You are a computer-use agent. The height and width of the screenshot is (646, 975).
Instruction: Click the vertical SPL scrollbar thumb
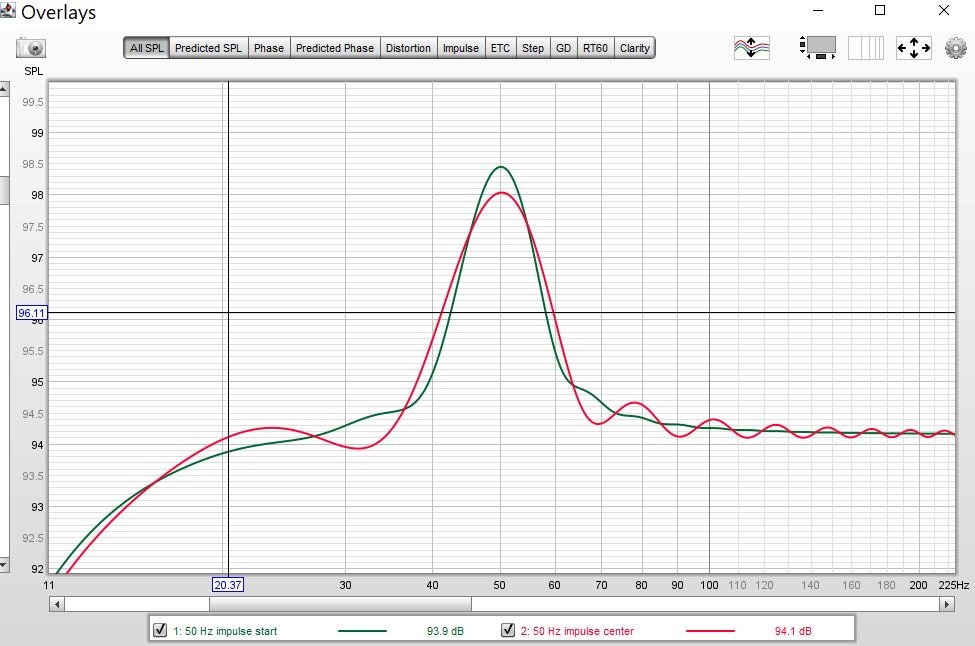point(4,190)
